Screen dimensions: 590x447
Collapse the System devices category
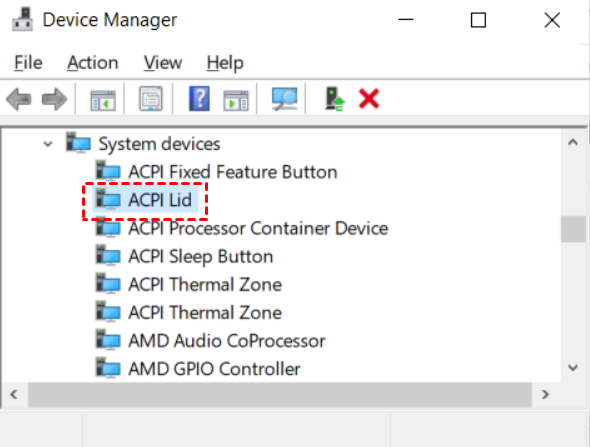[x=48, y=144]
